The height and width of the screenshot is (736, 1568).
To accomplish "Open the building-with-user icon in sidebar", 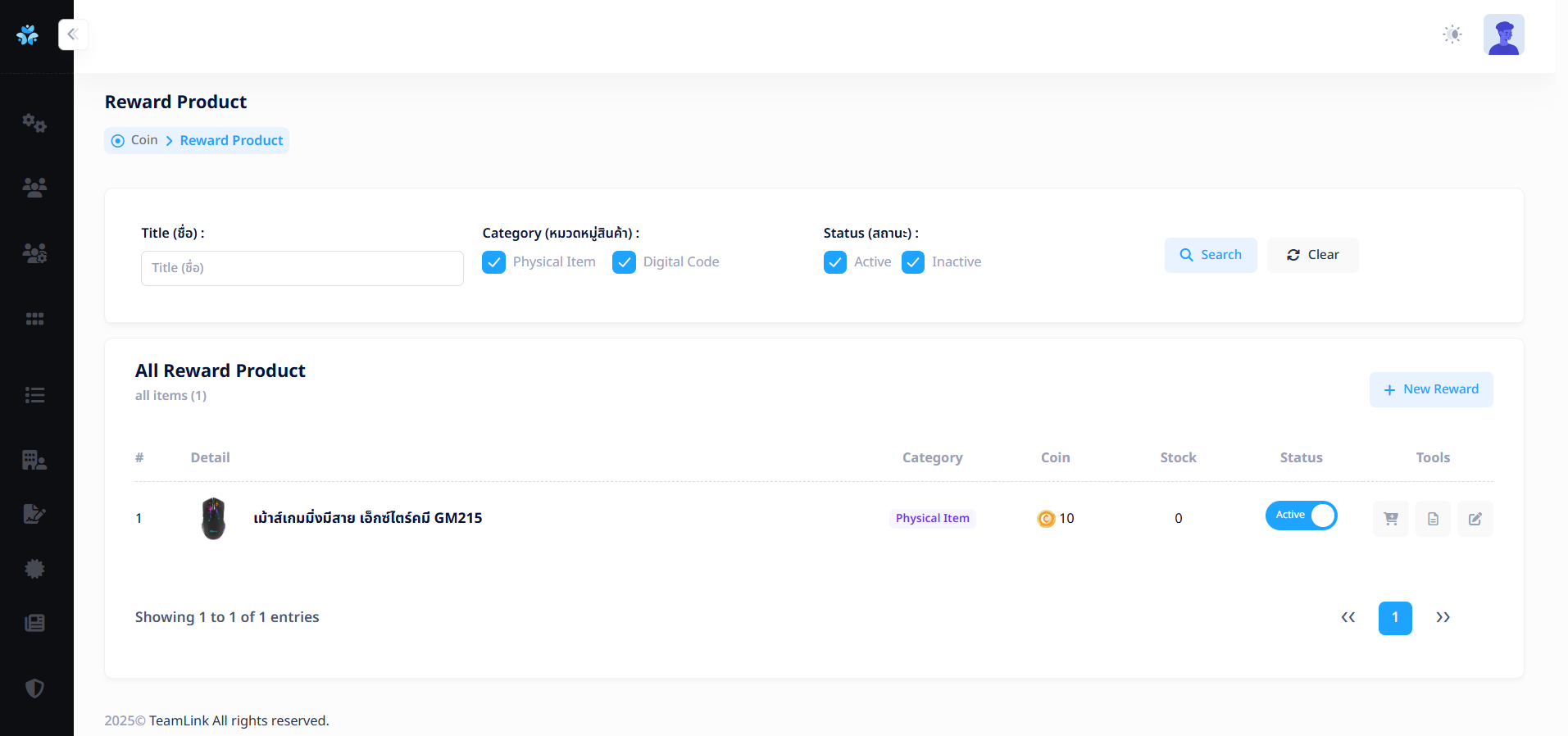I will (34, 460).
